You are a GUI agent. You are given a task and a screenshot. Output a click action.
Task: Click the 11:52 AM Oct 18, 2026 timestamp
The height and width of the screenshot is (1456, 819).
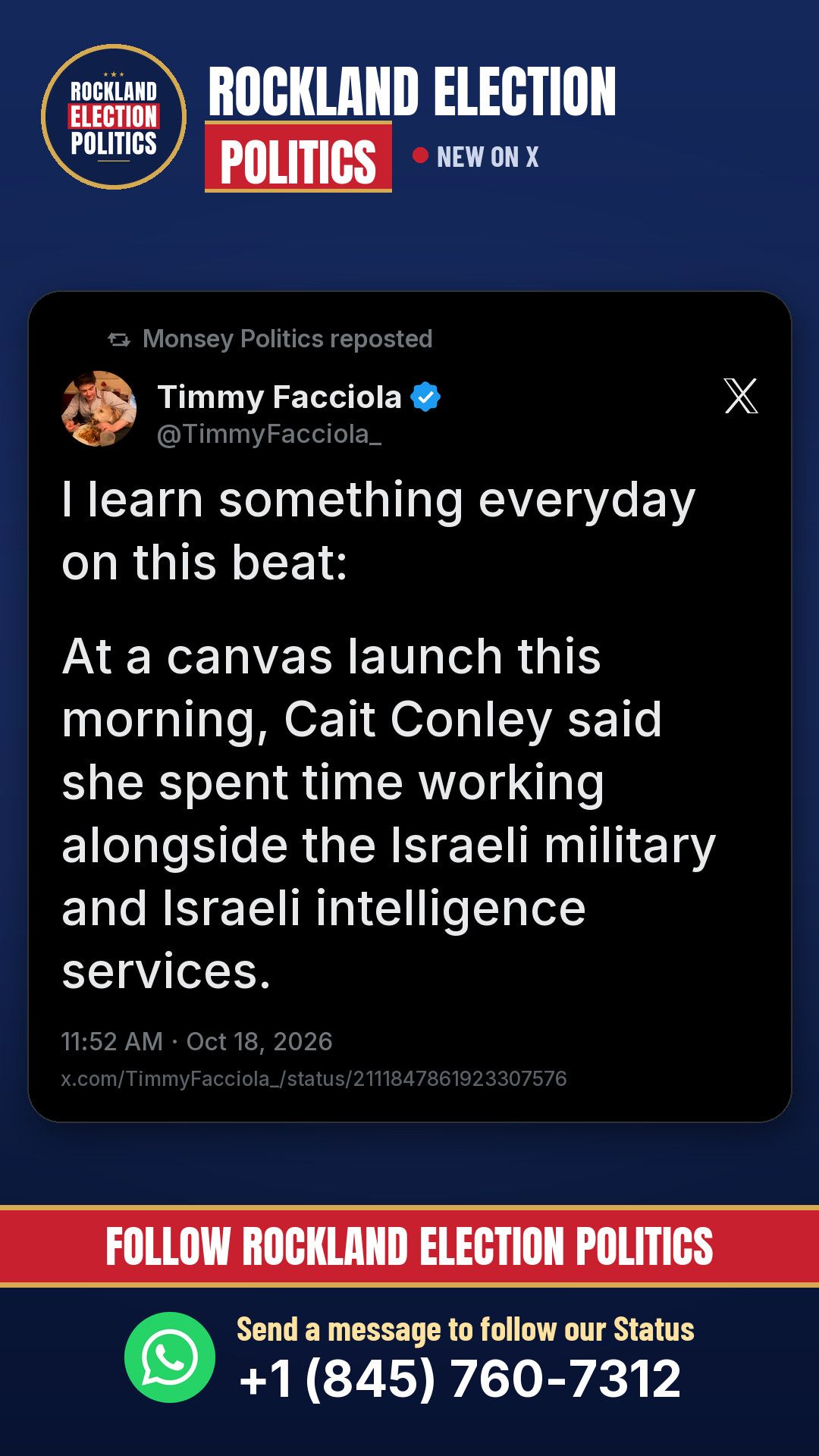196,1041
